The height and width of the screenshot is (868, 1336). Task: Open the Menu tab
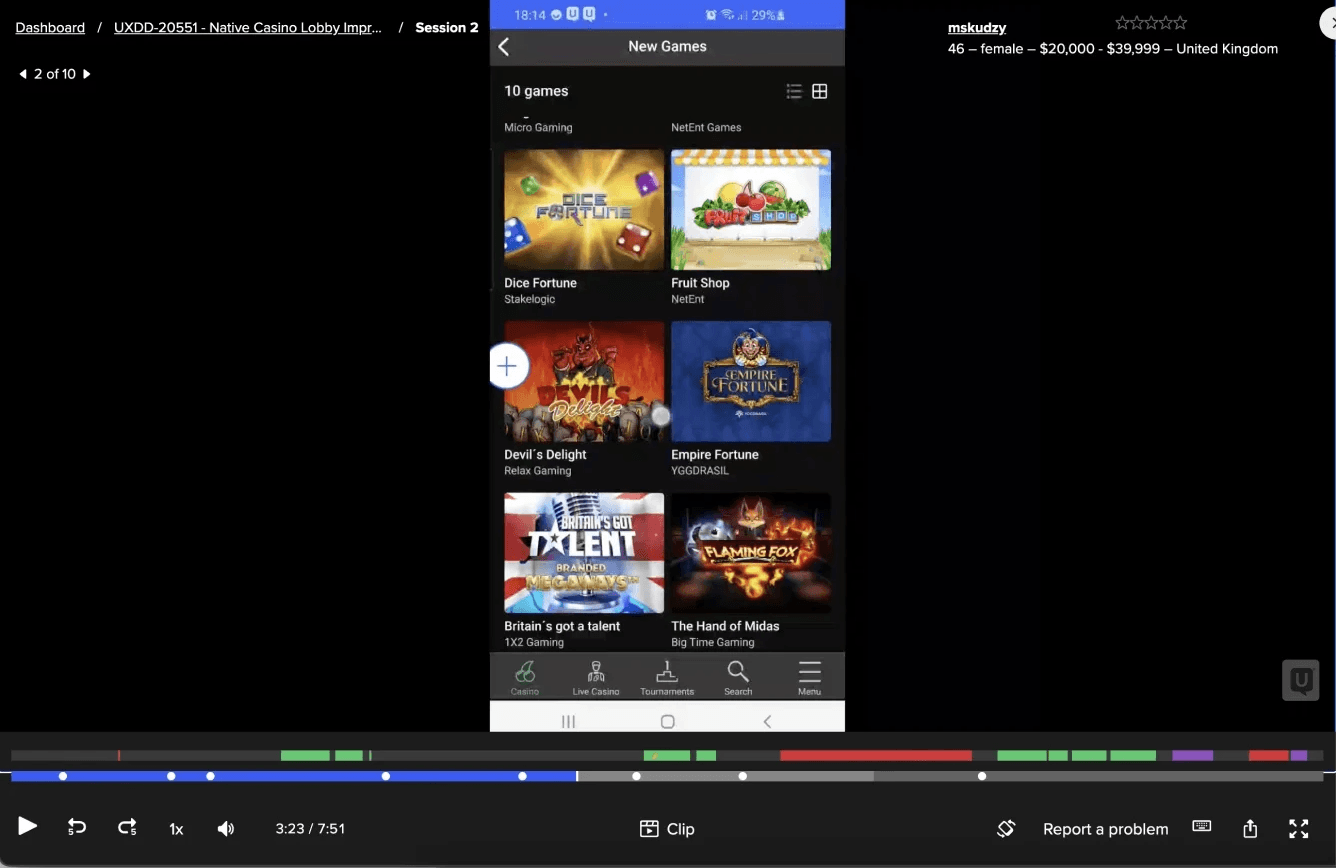pos(810,677)
